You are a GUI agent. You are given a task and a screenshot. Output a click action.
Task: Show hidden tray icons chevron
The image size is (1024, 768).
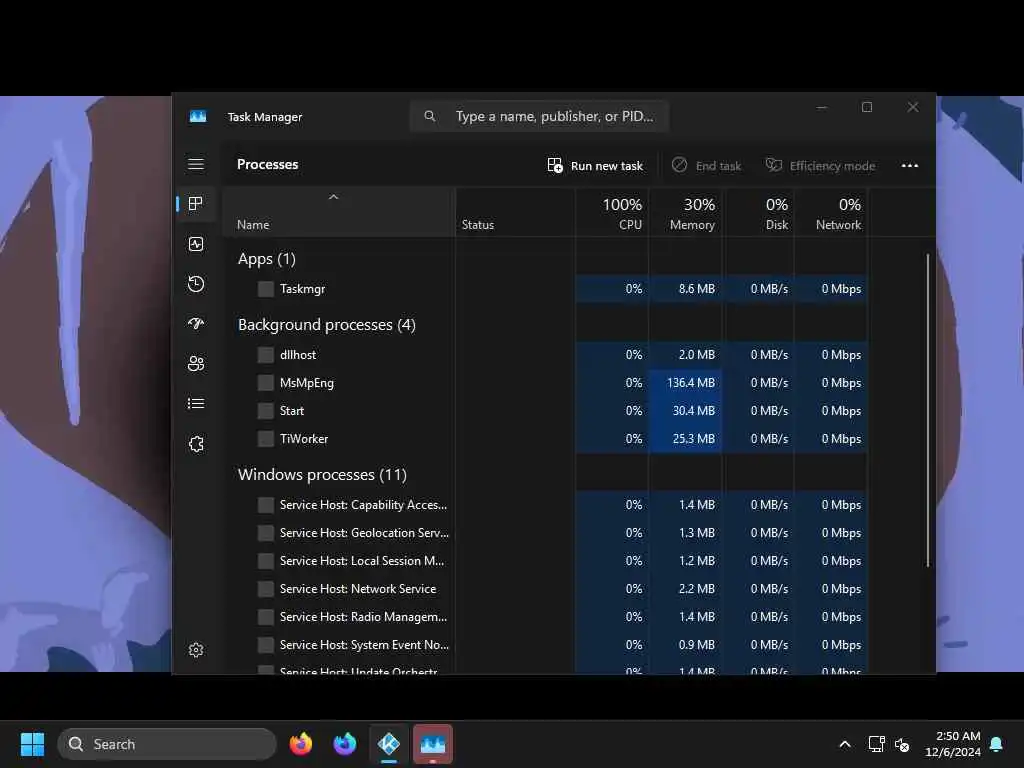(844, 744)
